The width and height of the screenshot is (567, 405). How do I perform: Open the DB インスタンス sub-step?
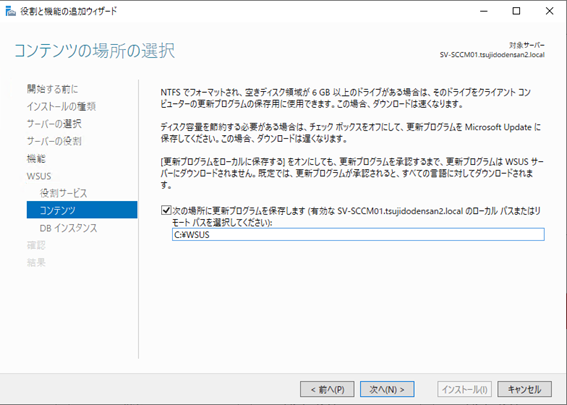coord(68,228)
